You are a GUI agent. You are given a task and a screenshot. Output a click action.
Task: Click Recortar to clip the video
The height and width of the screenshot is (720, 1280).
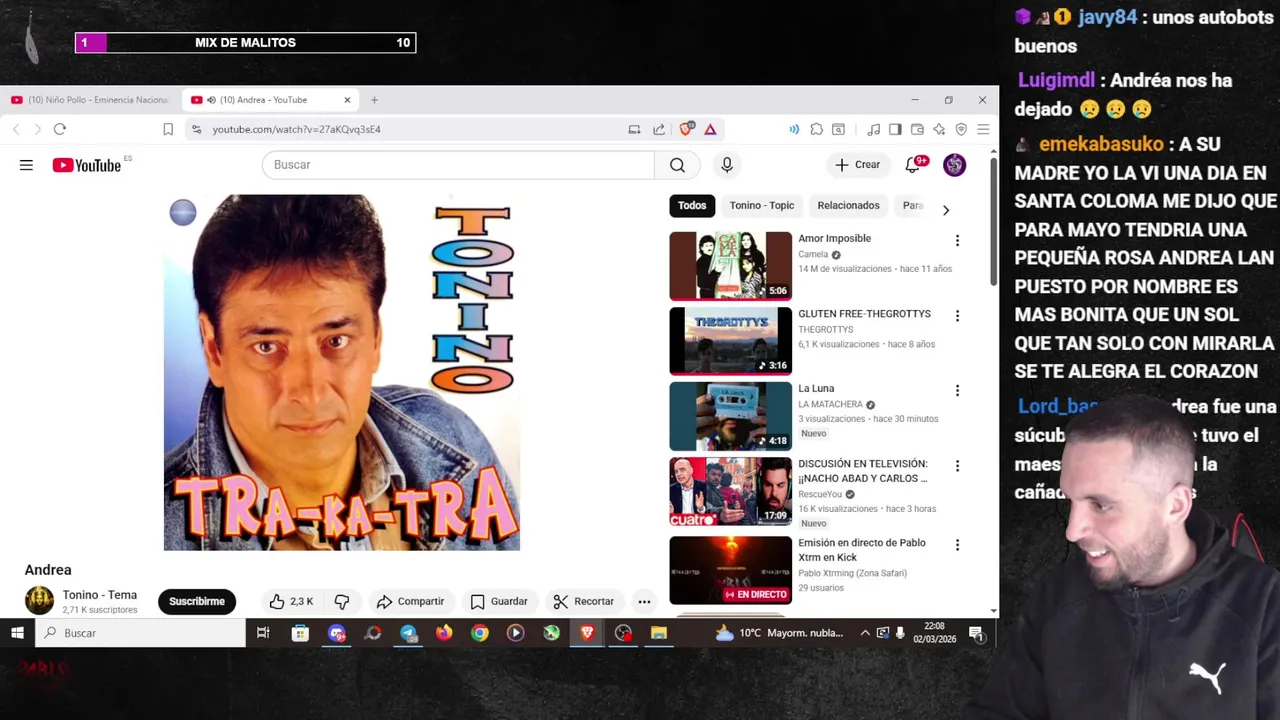tap(584, 601)
